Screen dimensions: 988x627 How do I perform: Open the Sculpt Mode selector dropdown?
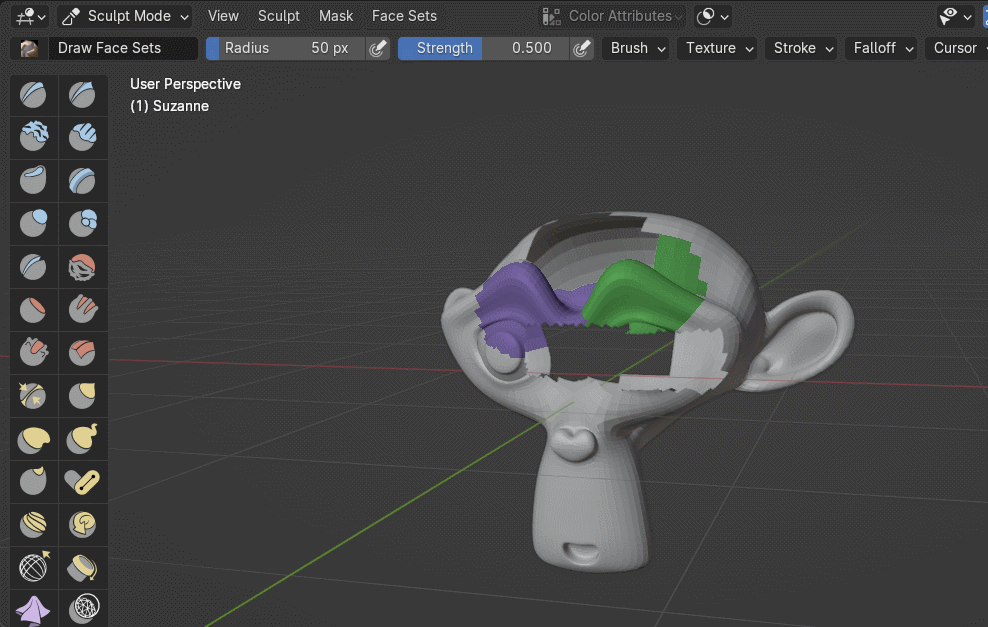(126, 16)
